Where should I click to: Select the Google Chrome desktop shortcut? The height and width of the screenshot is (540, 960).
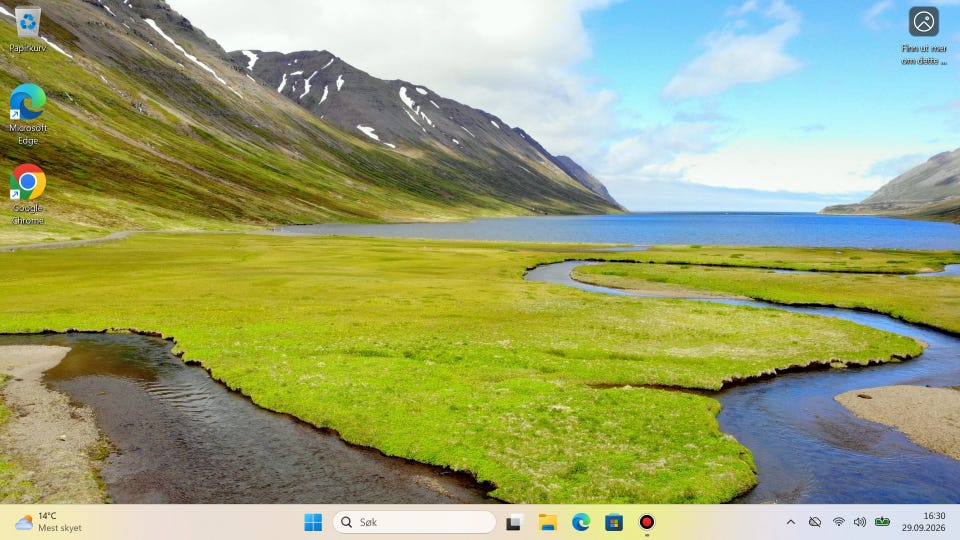tap(28, 194)
